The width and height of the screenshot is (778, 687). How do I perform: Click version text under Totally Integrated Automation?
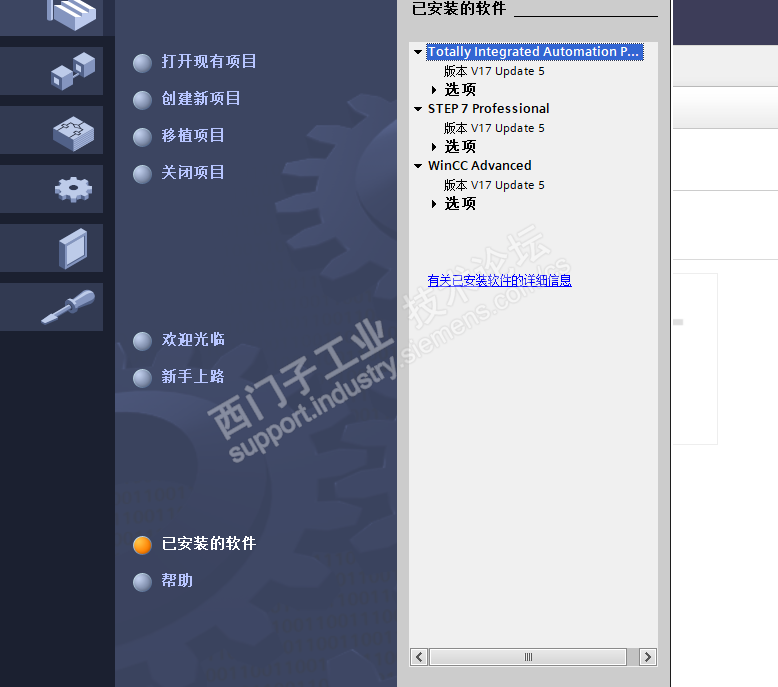pyautogui.click(x=494, y=71)
